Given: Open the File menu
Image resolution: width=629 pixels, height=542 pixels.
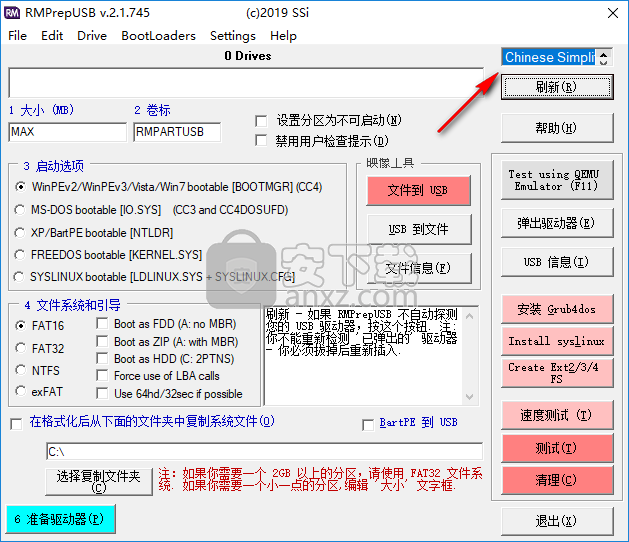Looking at the screenshot, I should pyautogui.click(x=17, y=36).
